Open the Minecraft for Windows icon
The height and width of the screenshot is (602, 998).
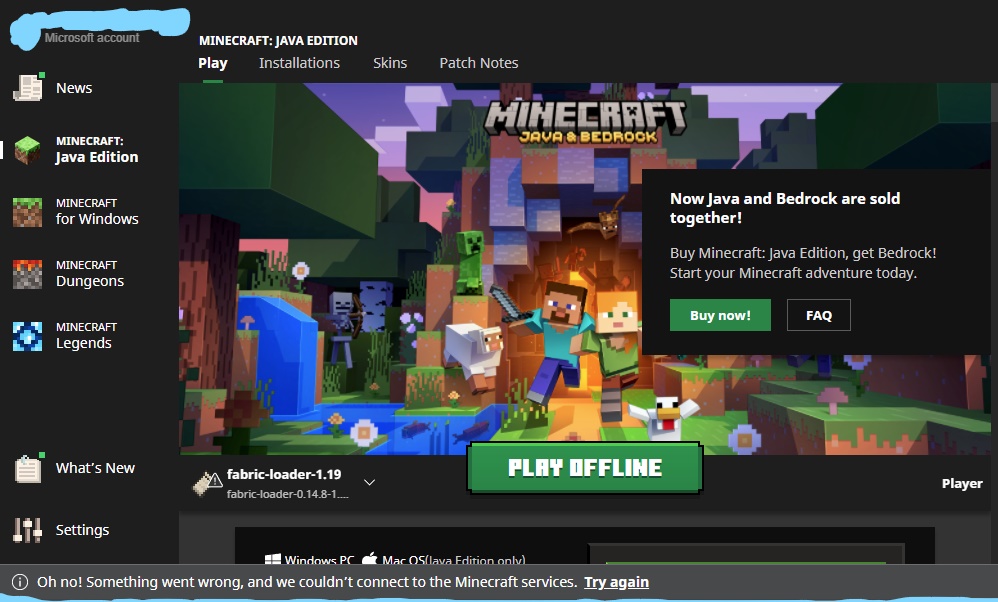27,212
